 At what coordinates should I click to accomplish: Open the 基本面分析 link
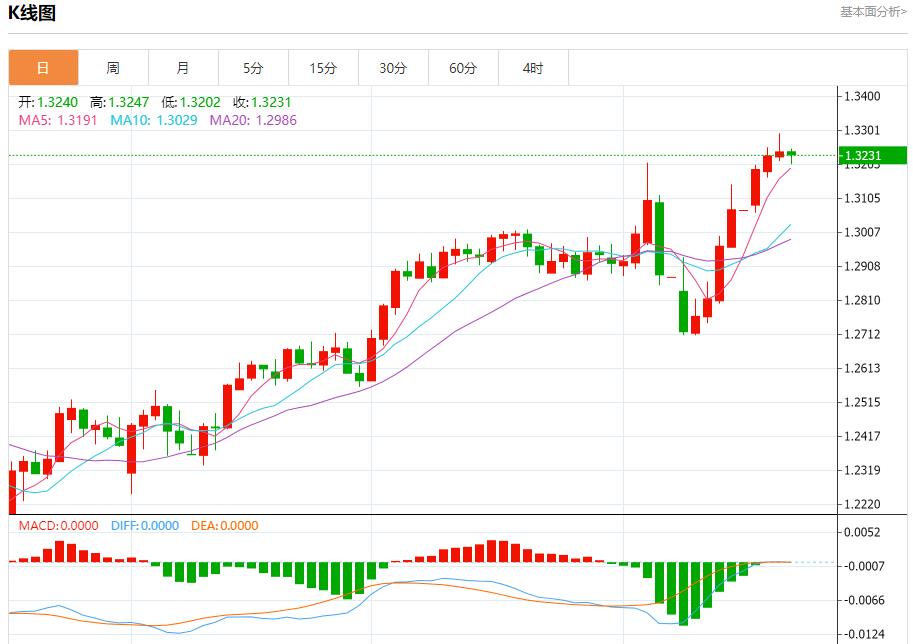(x=873, y=12)
